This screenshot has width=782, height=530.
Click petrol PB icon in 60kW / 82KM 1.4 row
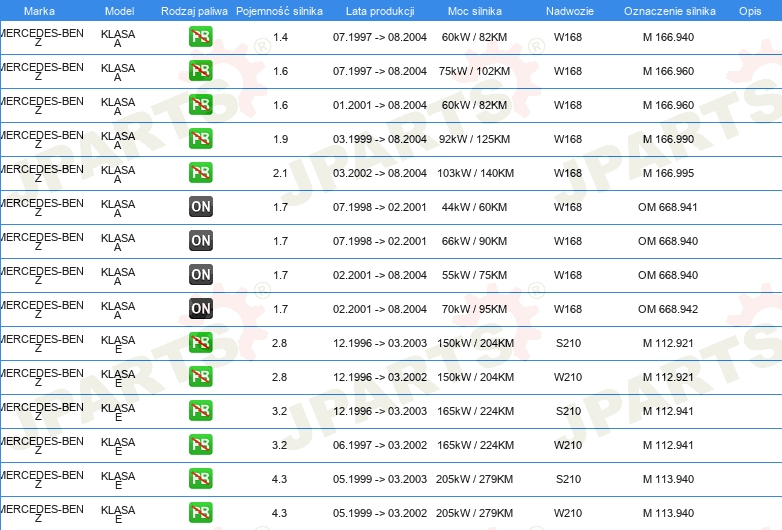point(200,37)
